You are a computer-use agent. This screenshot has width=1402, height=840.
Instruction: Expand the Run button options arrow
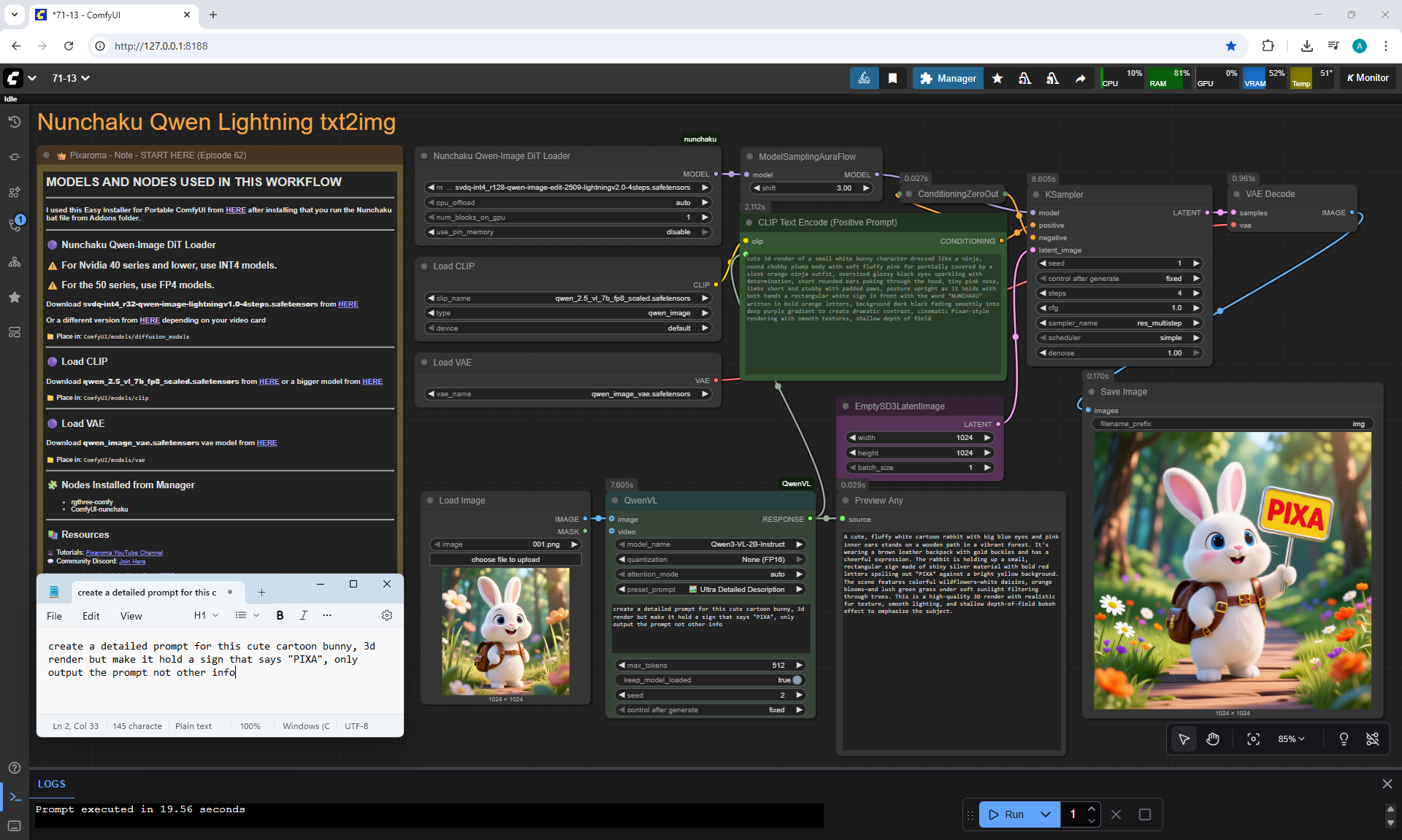click(1046, 814)
